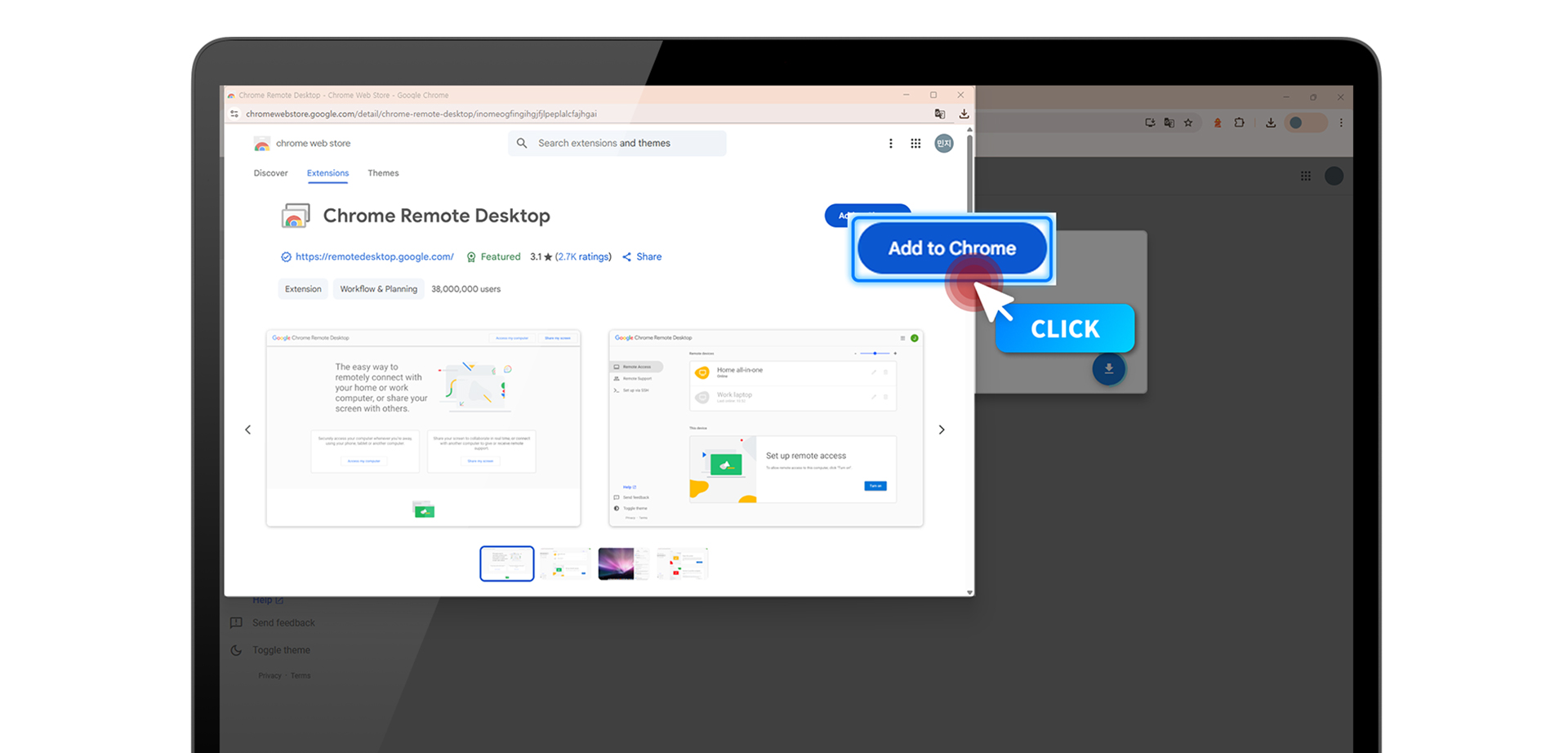Click Send feedback on the background page
The height and width of the screenshot is (753, 1568).
pos(283,623)
